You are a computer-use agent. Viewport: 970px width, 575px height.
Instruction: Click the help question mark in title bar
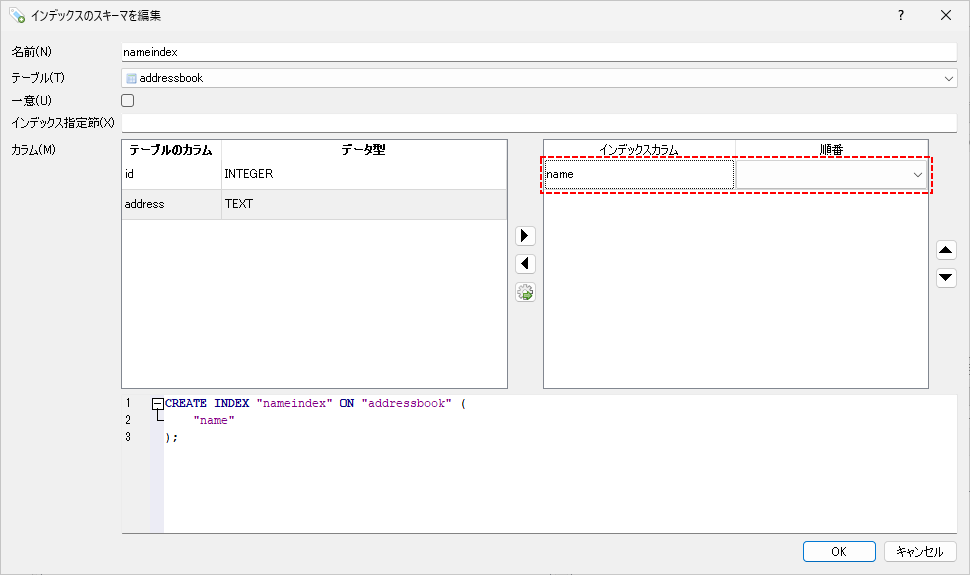(x=900, y=15)
